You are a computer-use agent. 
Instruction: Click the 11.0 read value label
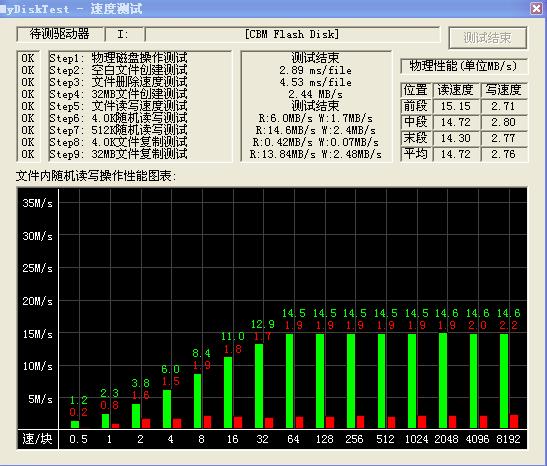tap(233, 336)
